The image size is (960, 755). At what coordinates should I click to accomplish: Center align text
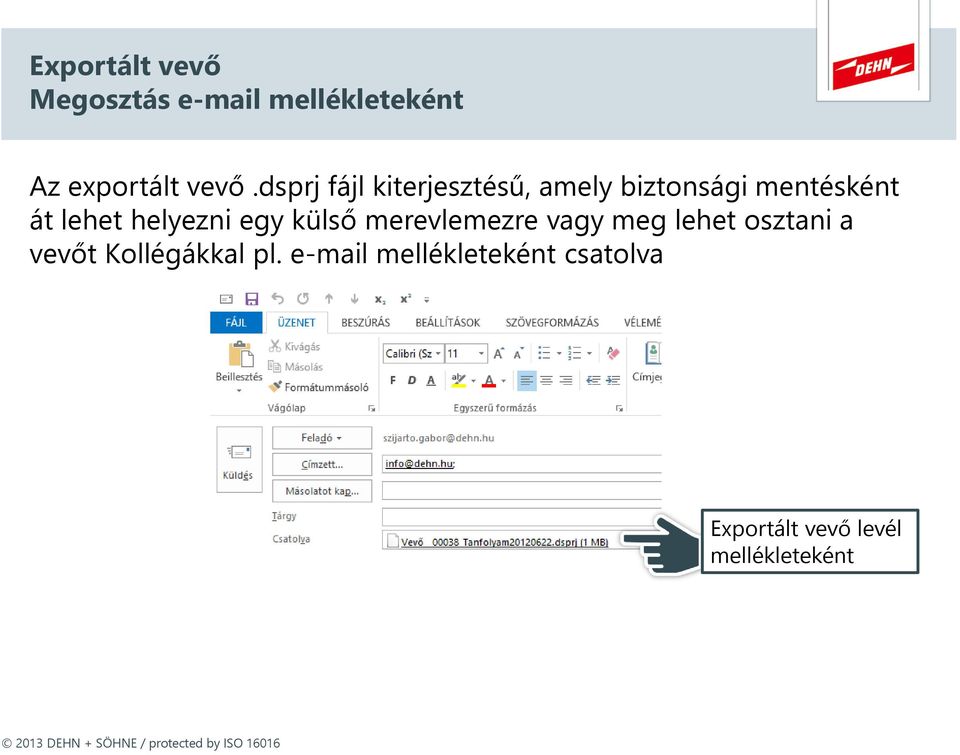pos(546,380)
